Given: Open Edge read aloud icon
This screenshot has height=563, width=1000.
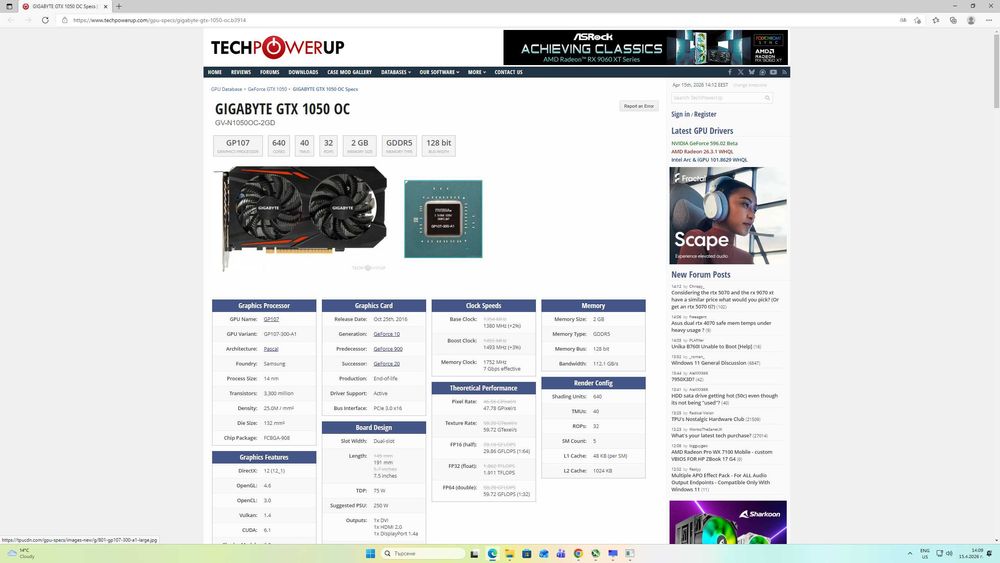Looking at the screenshot, I should (903, 20).
